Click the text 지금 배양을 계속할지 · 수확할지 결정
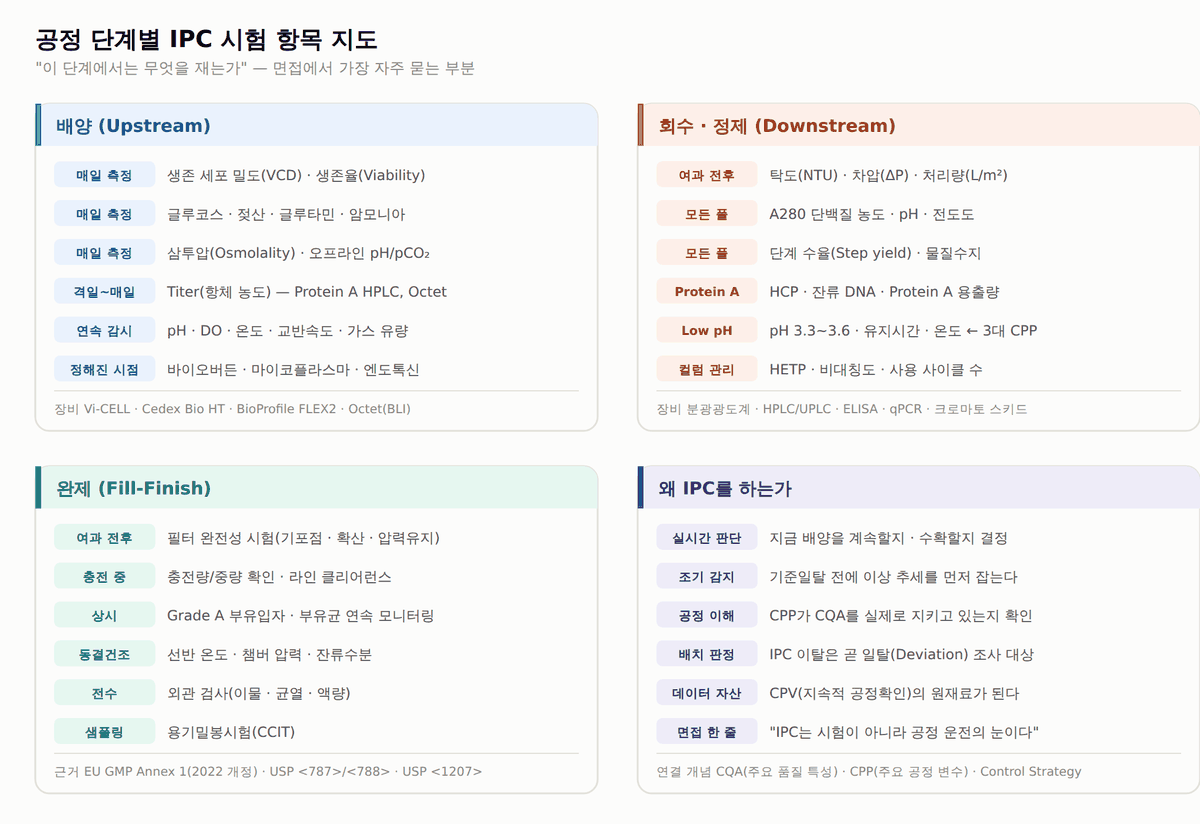 888,538
